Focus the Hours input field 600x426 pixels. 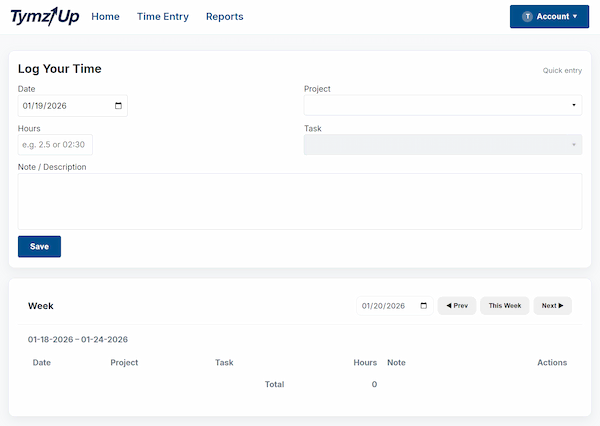pos(55,145)
